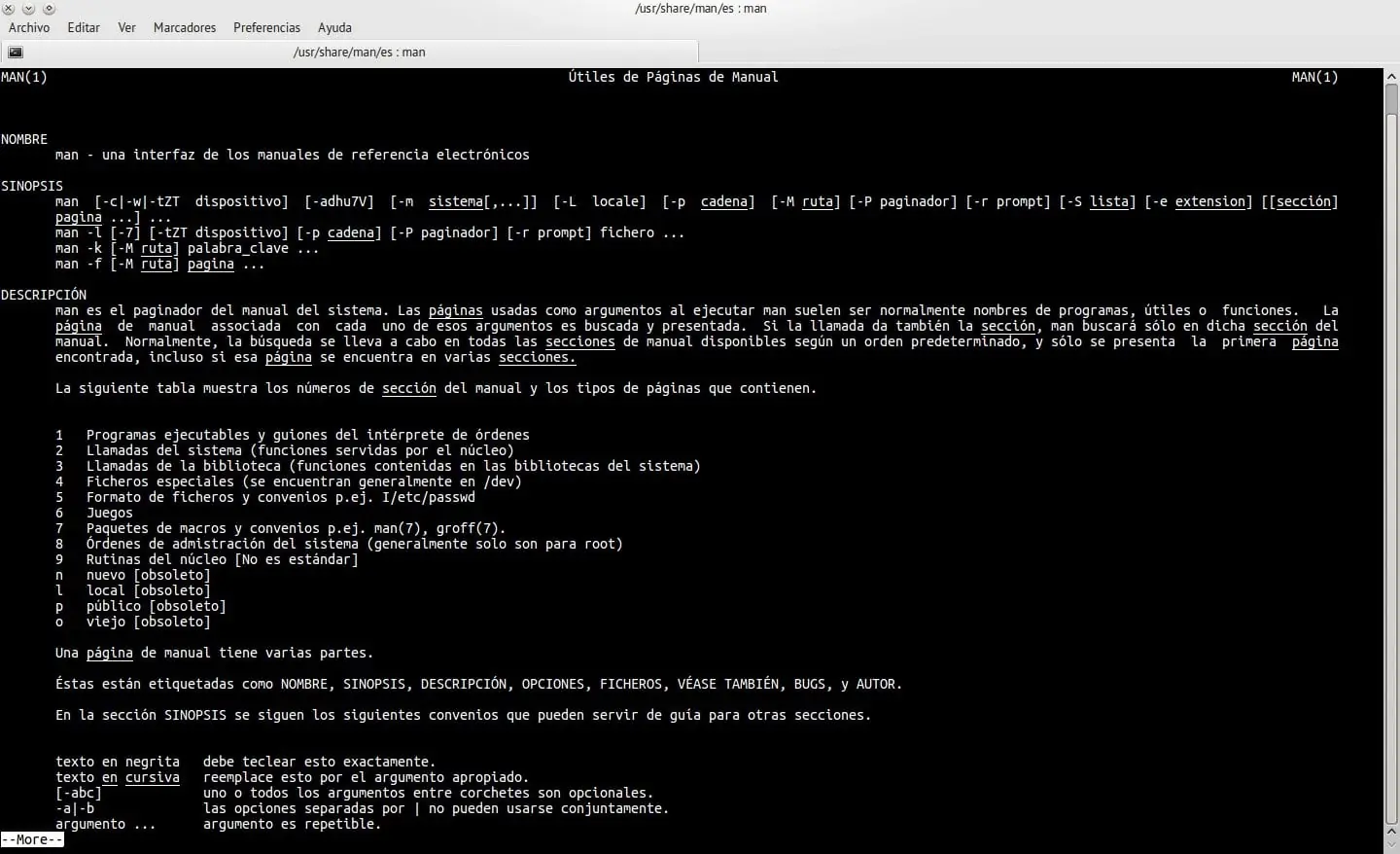Click 'argumento es repetible.' description
The image size is (1400, 854).
pyautogui.click(x=293, y=824)
